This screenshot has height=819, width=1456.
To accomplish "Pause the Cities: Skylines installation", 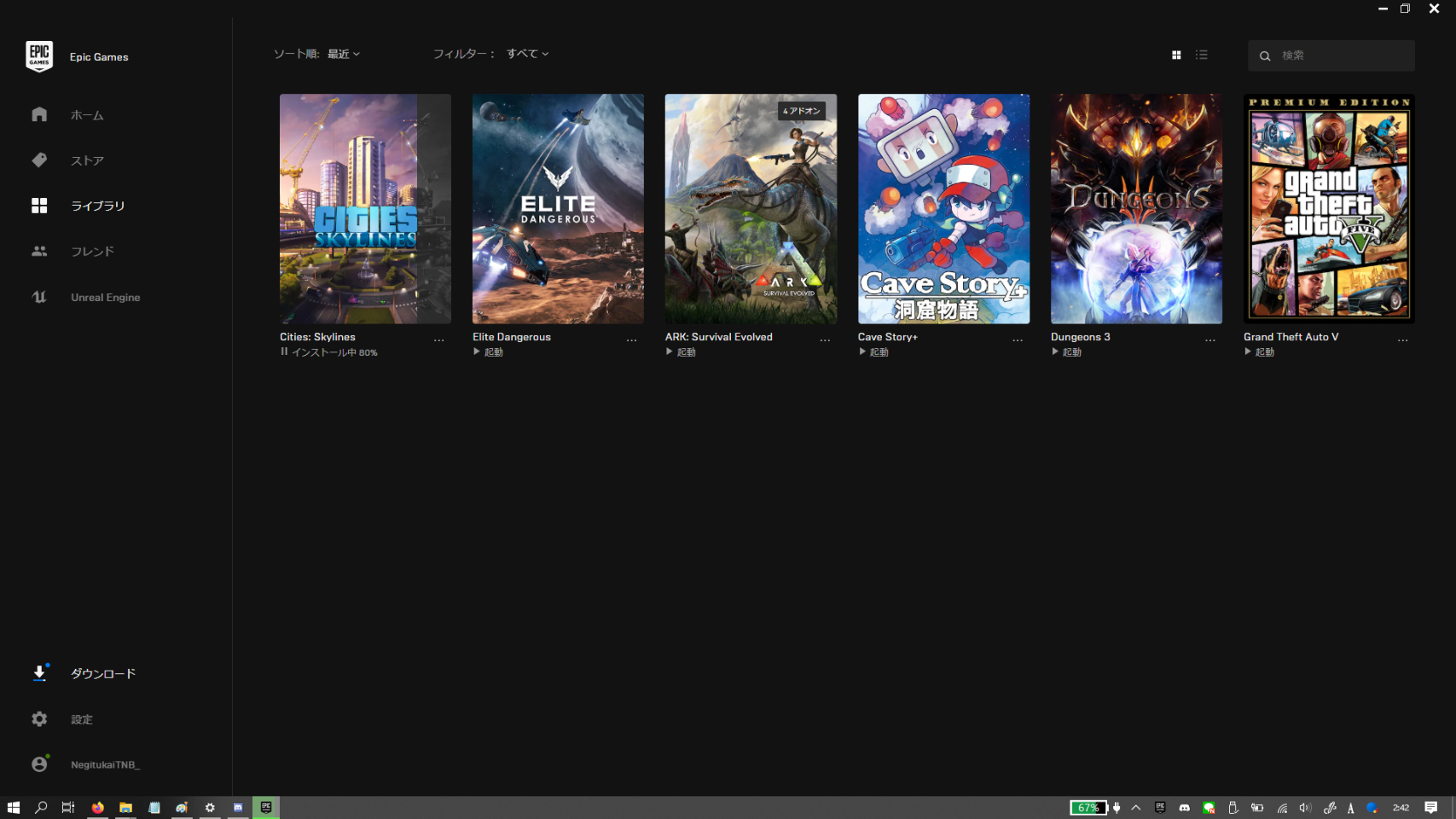I will coord(284,351).
